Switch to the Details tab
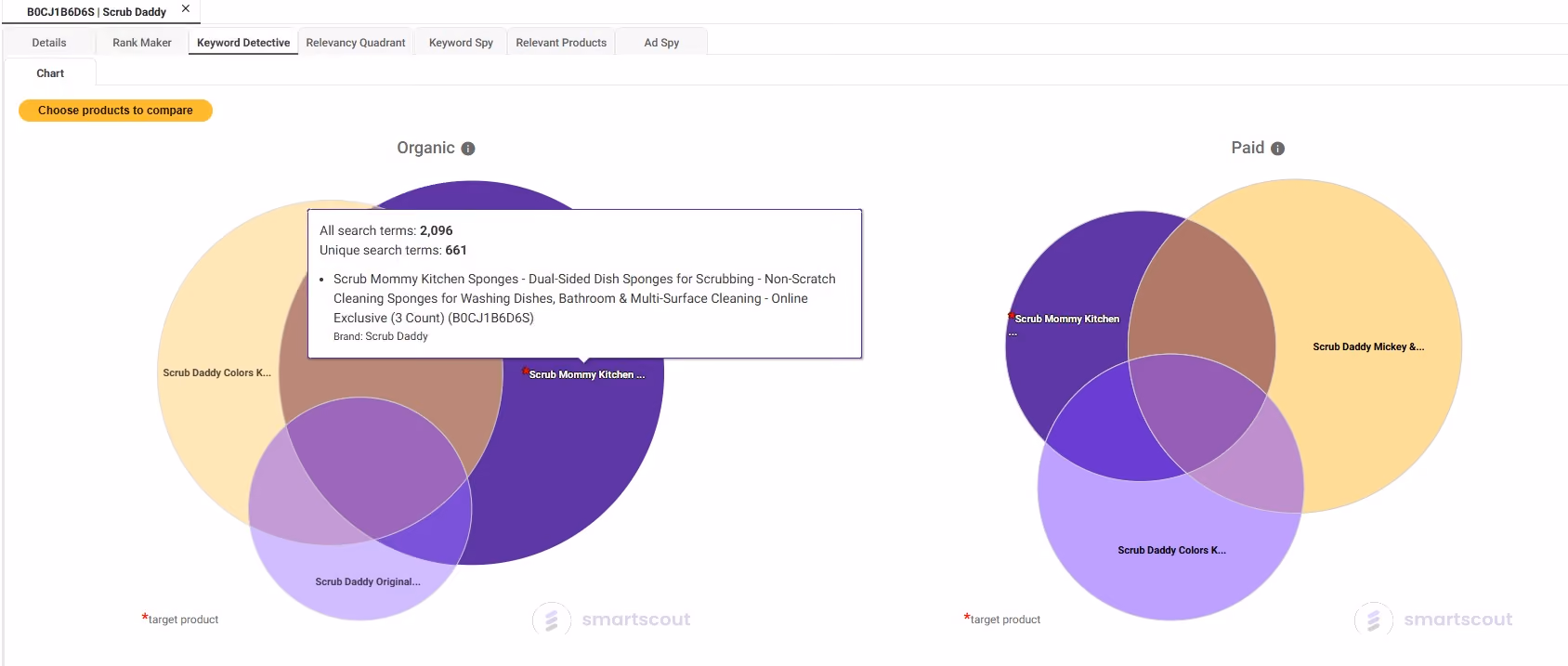1568x666 pixels. [49, 43]
